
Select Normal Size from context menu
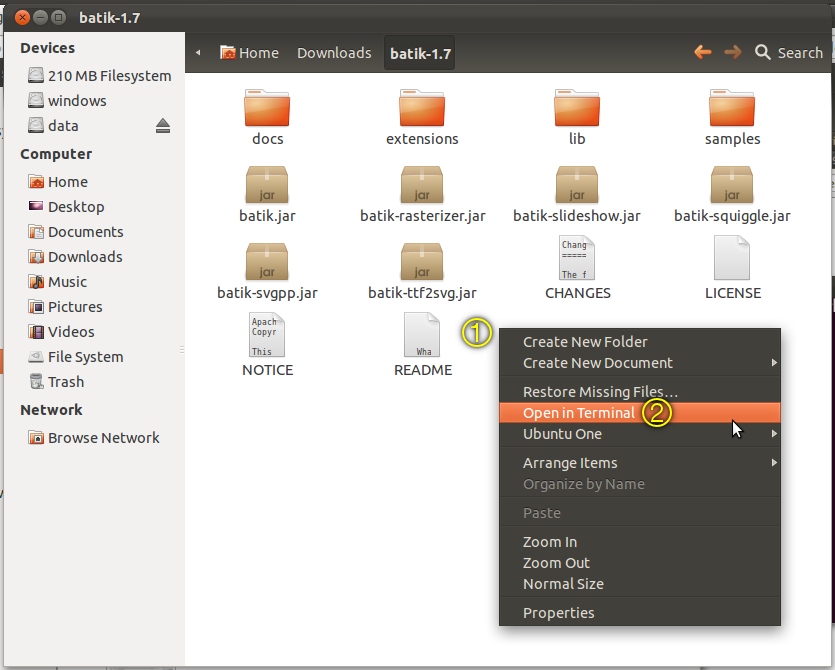coord(640,584)
